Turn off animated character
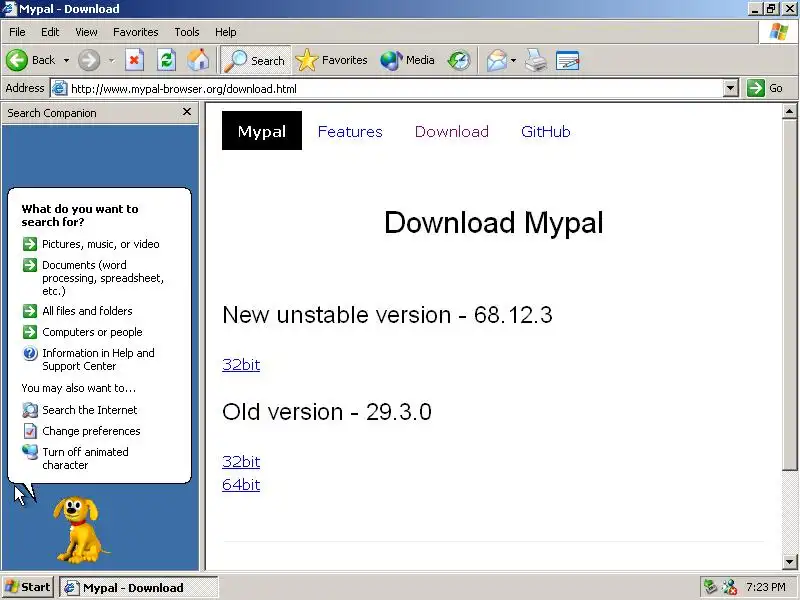Image resolution: width=800 pixels, height=600 pixels. coord(76,458)
